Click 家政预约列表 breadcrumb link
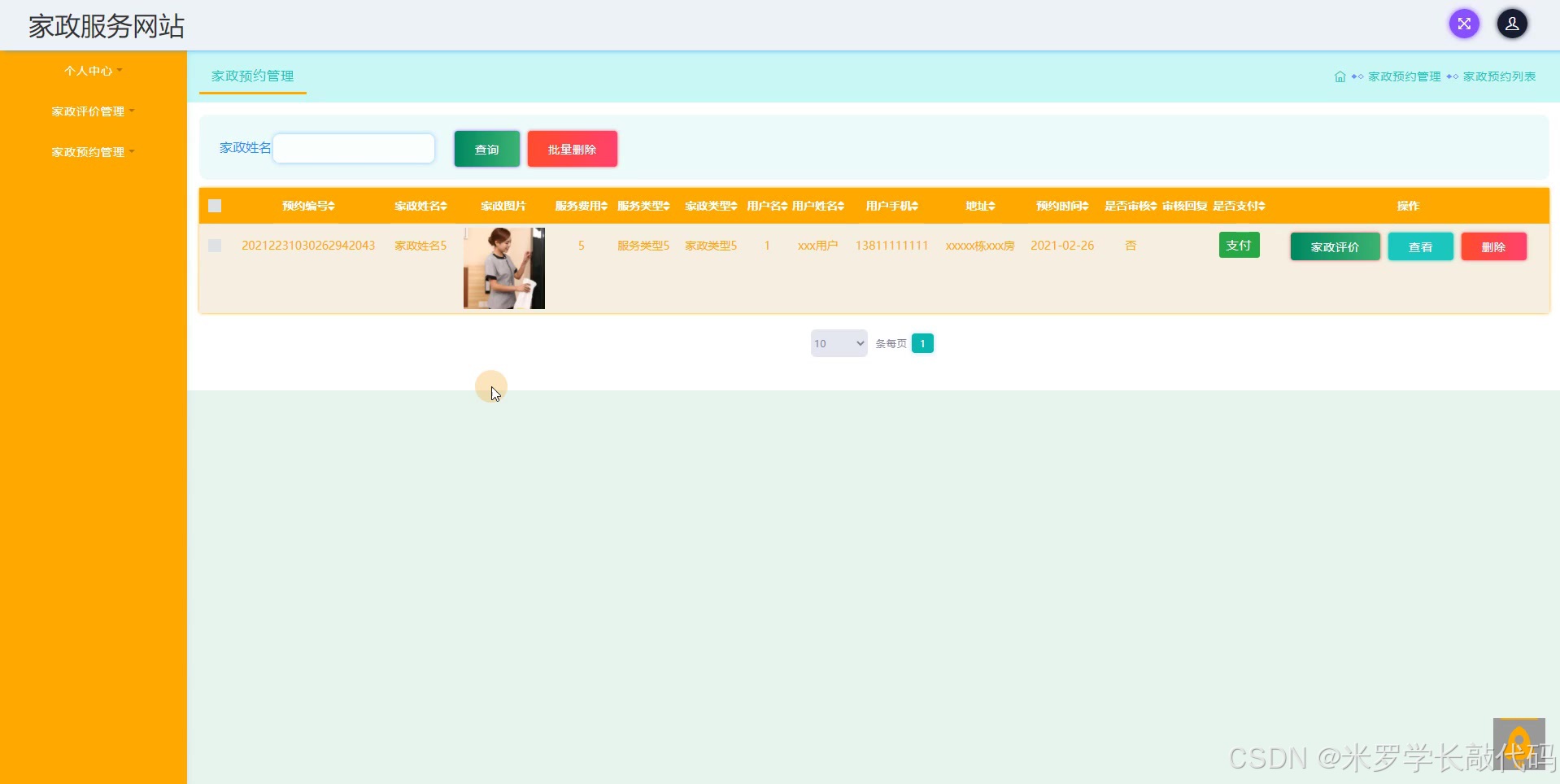This screenshot has width=1560, height=784. (1499, 76)
